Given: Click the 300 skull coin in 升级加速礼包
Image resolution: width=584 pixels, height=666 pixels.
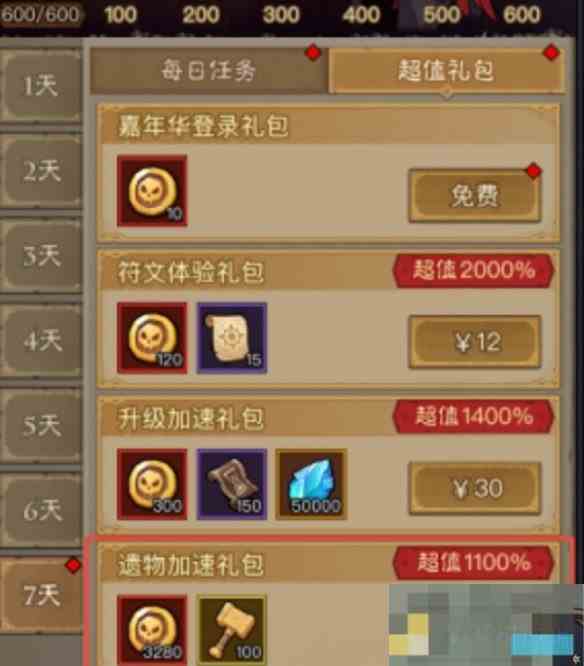Looking at the screenshot, I should (152, 484).
